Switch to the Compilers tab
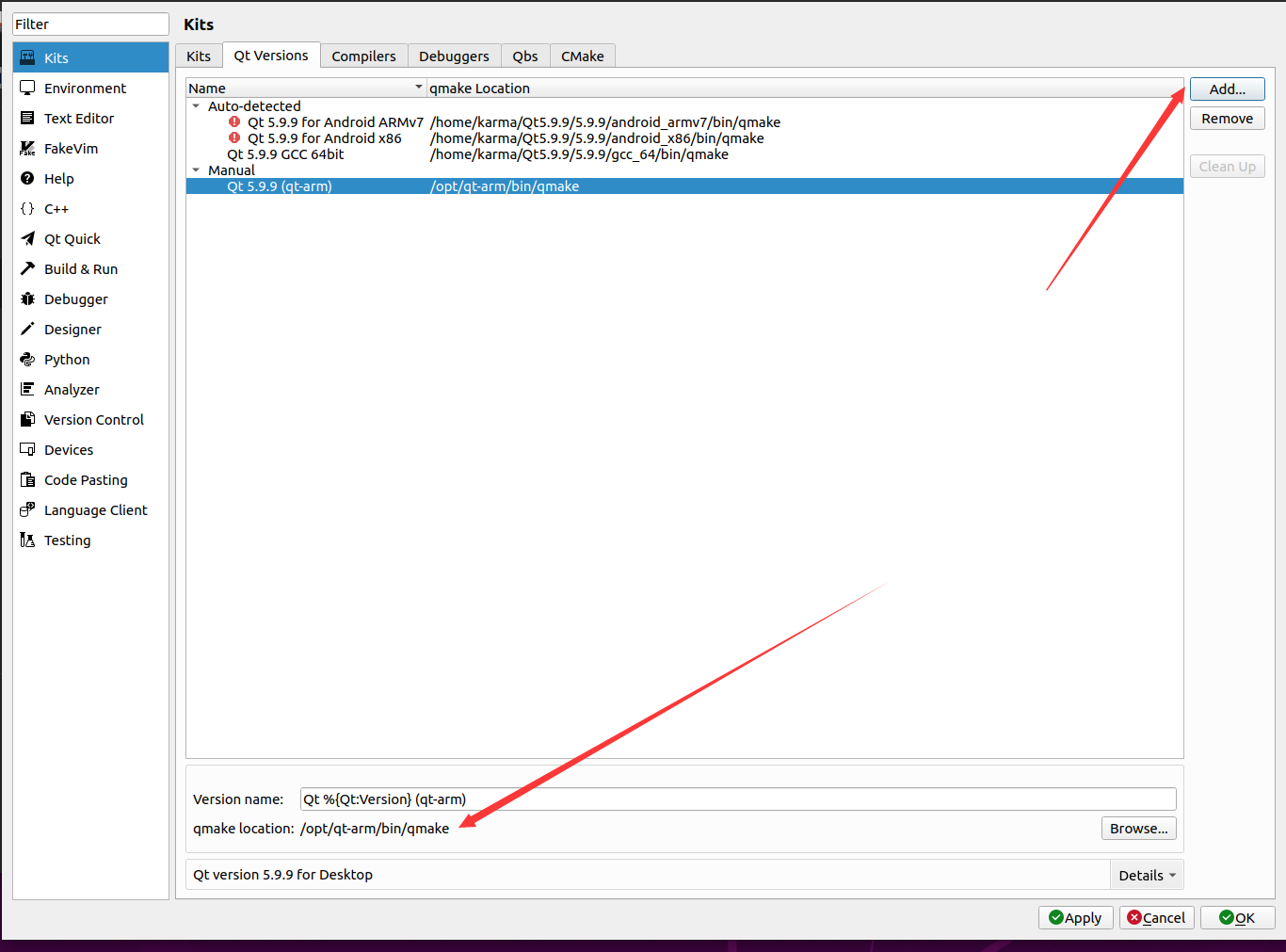Image resolution: width=1286 pixels, height=952 pixels. pos(364,56)
